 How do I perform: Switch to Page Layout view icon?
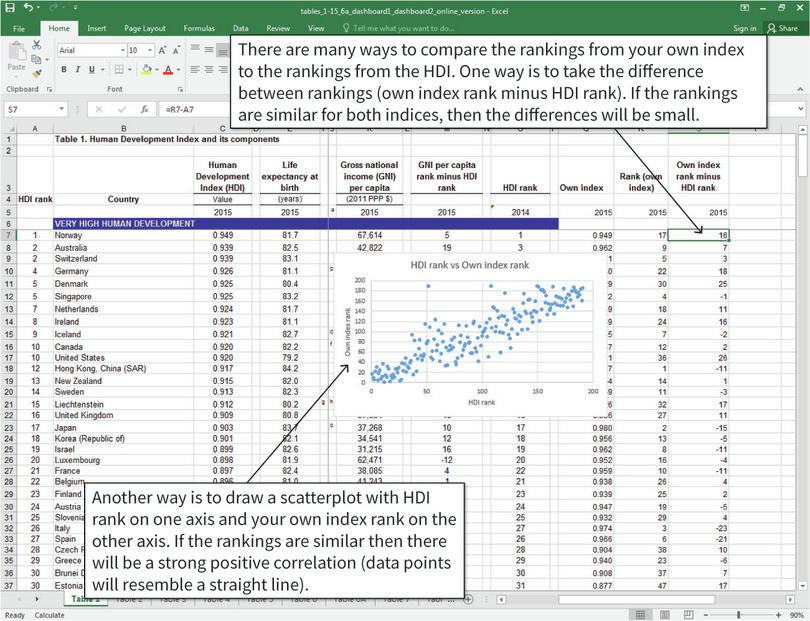665,612
